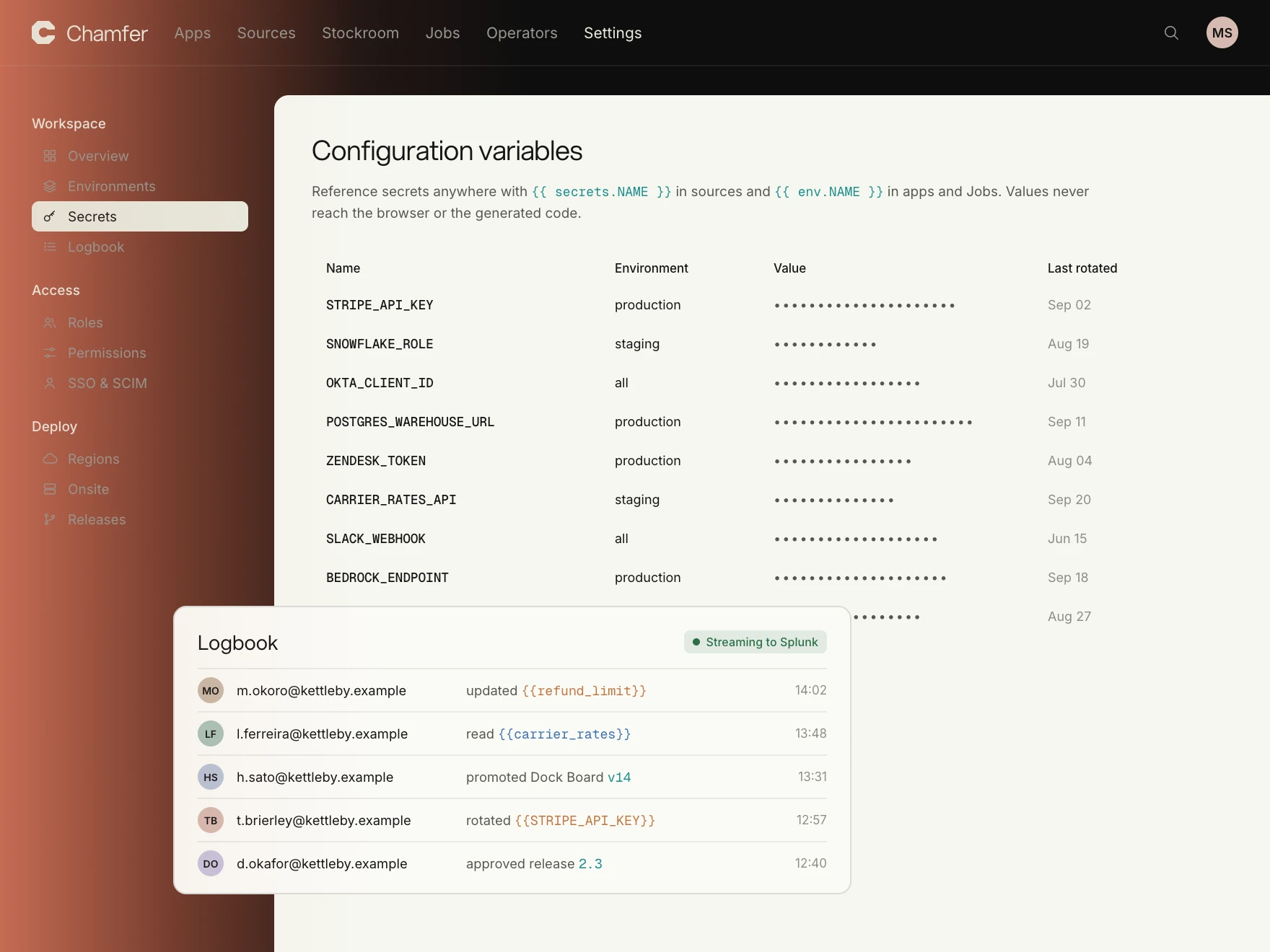Image resolution: width=1270 pixels, height=952 pixels.
Task: Click the Sep 11 rotation date
Action: [x=1067, y=422]
